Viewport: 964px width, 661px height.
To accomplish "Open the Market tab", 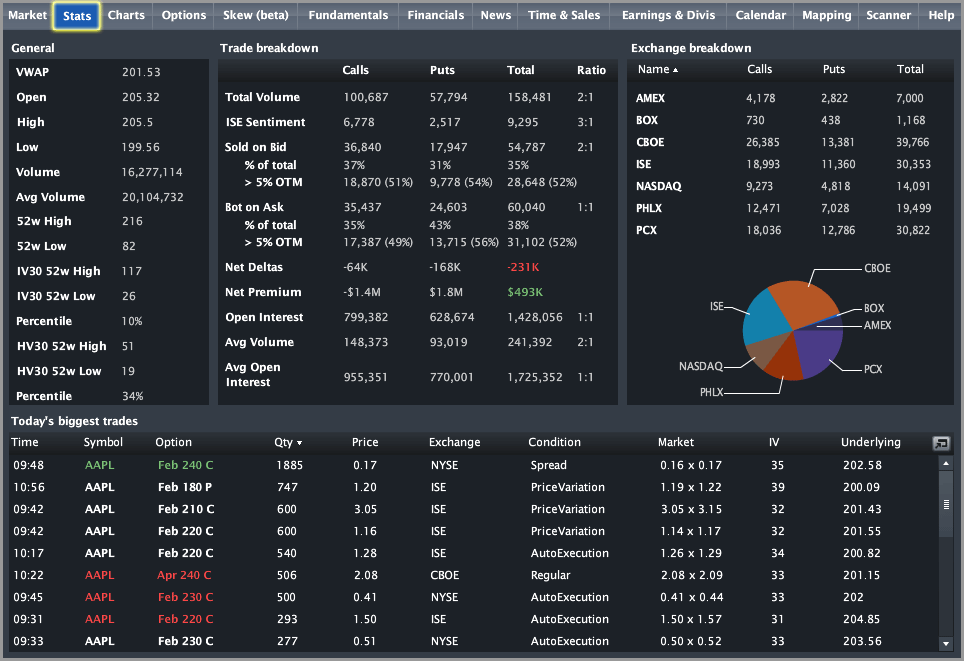I will (27, 15).
